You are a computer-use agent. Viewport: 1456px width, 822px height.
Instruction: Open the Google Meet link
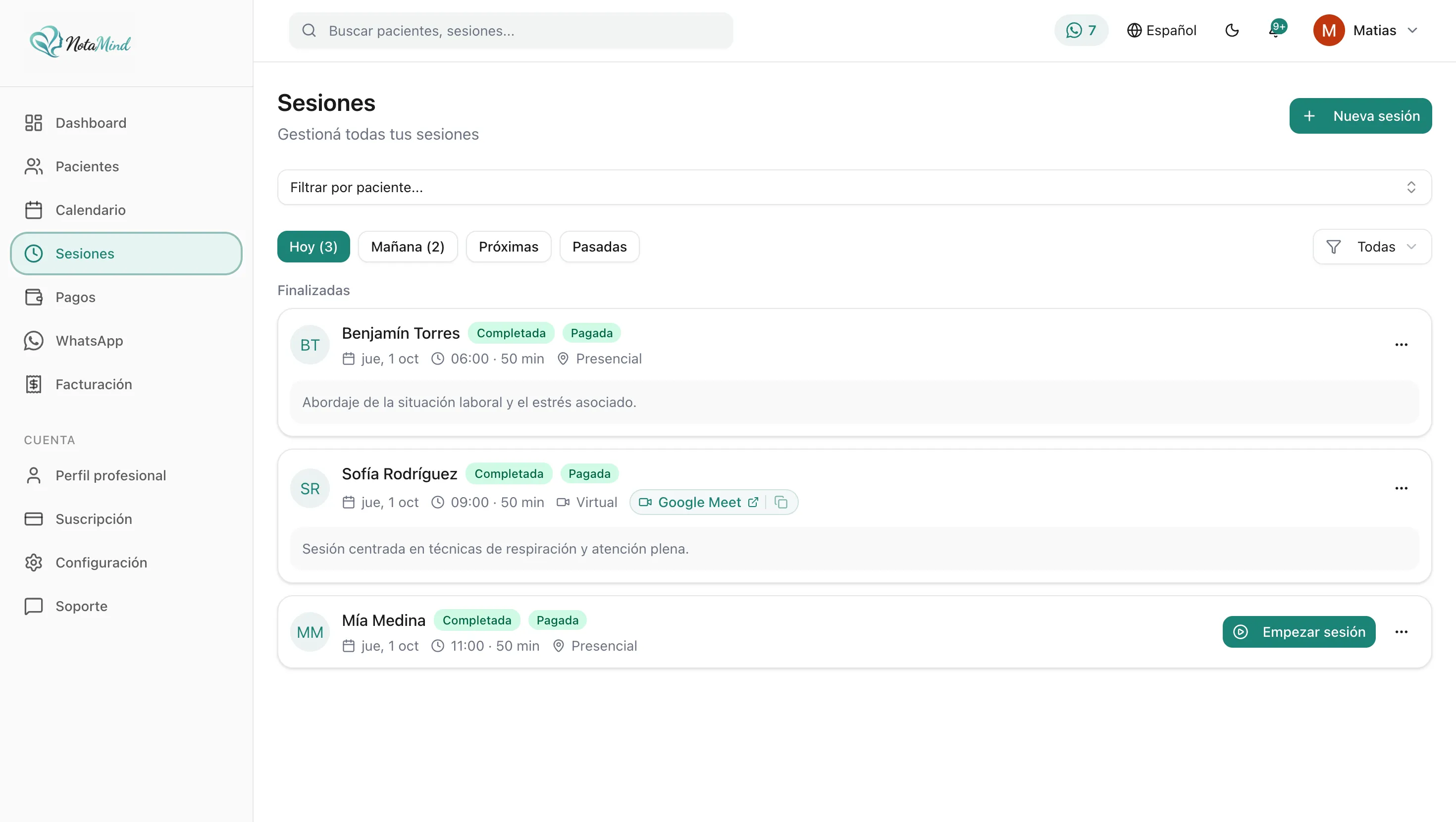699,502
